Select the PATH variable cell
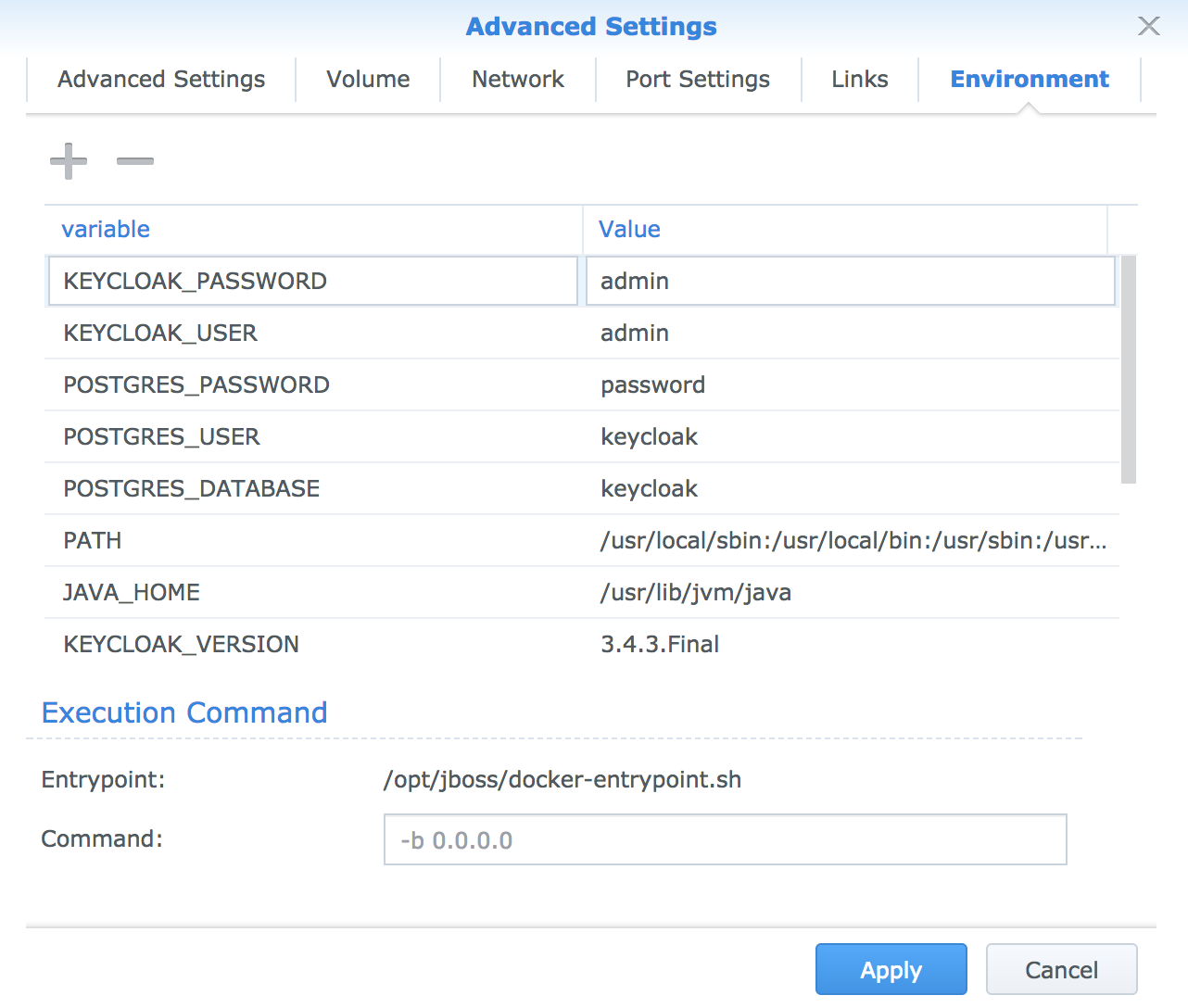 (x=313, y=540)
